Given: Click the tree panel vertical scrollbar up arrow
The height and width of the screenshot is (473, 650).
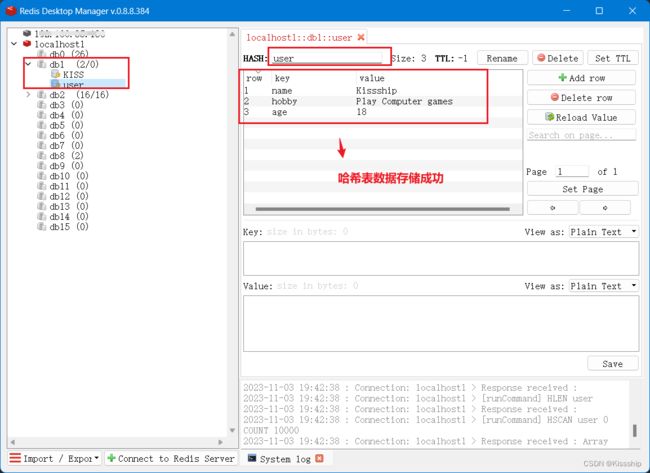Looking at the screenshot, I should coord(232,34).
